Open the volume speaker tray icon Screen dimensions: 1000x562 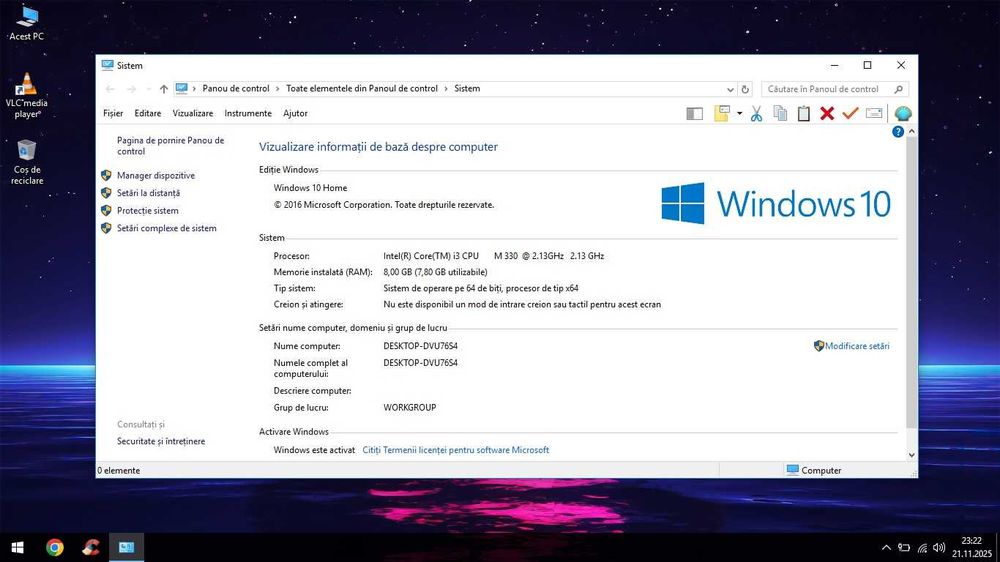click(x=939, y=547)
